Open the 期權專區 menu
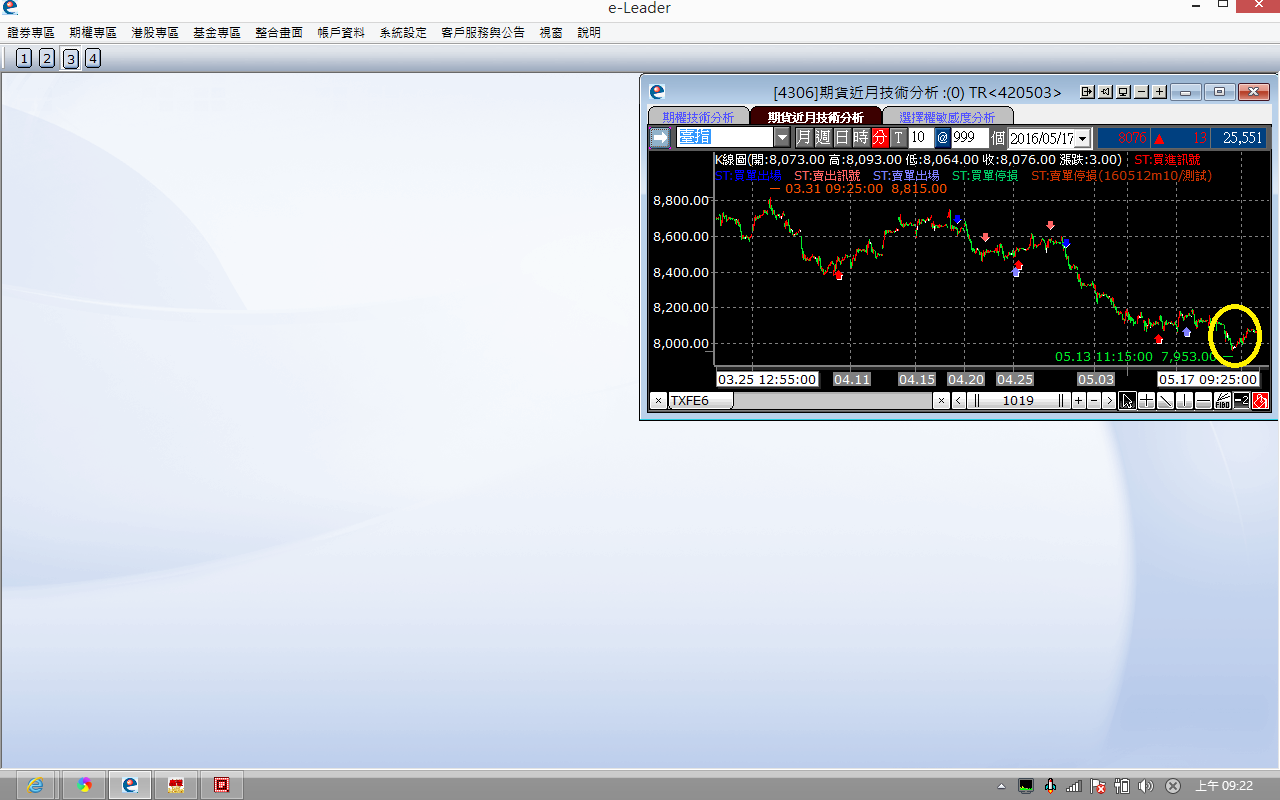1280x800 pixels. click(93, 33)
